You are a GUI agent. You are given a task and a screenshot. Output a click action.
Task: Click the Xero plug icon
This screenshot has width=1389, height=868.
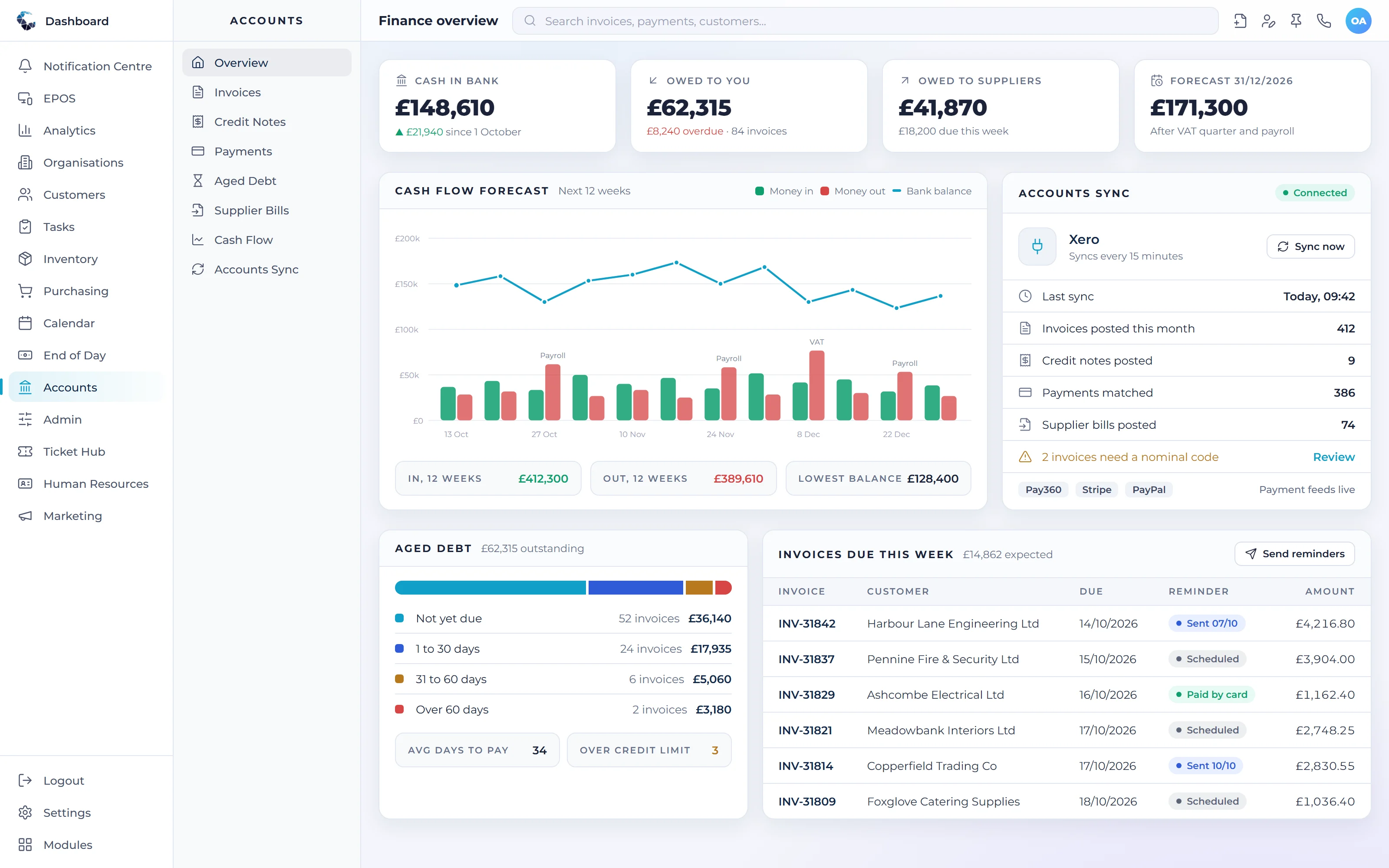click(x=1037, y=246)
